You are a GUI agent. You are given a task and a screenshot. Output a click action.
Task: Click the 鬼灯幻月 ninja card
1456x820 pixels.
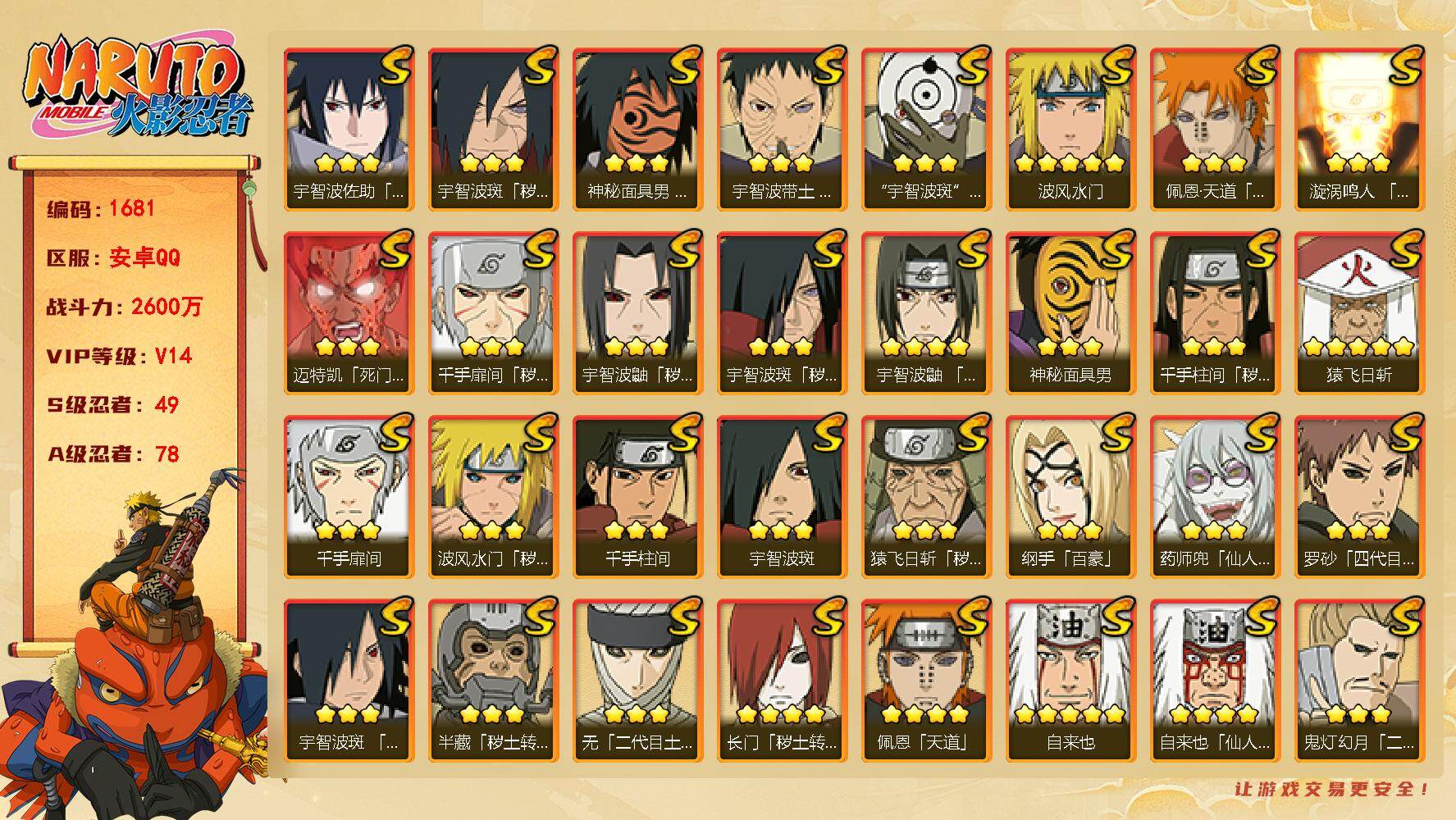(x=1359, y=681)
